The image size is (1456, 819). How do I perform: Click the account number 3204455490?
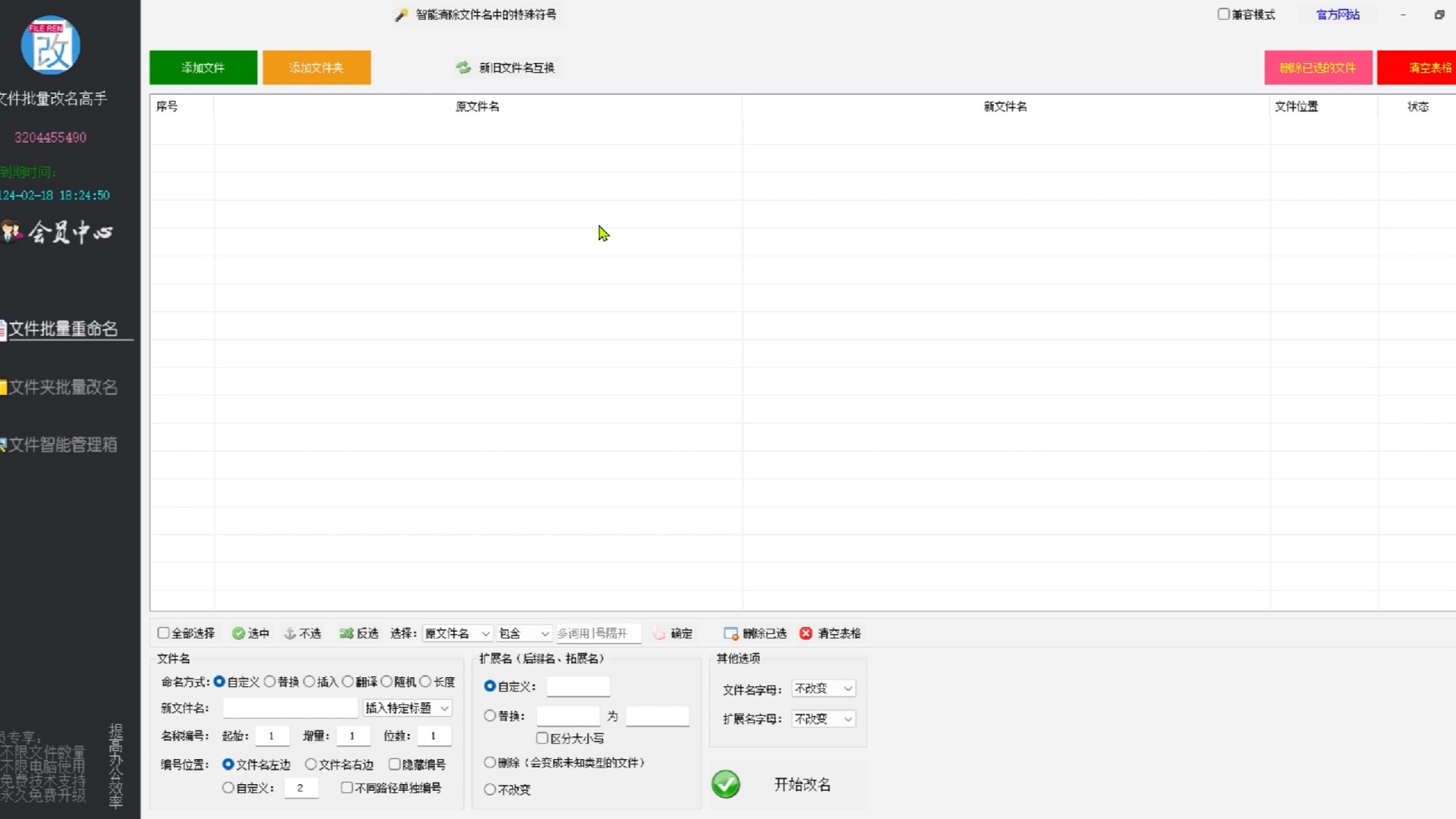(50, 137)
